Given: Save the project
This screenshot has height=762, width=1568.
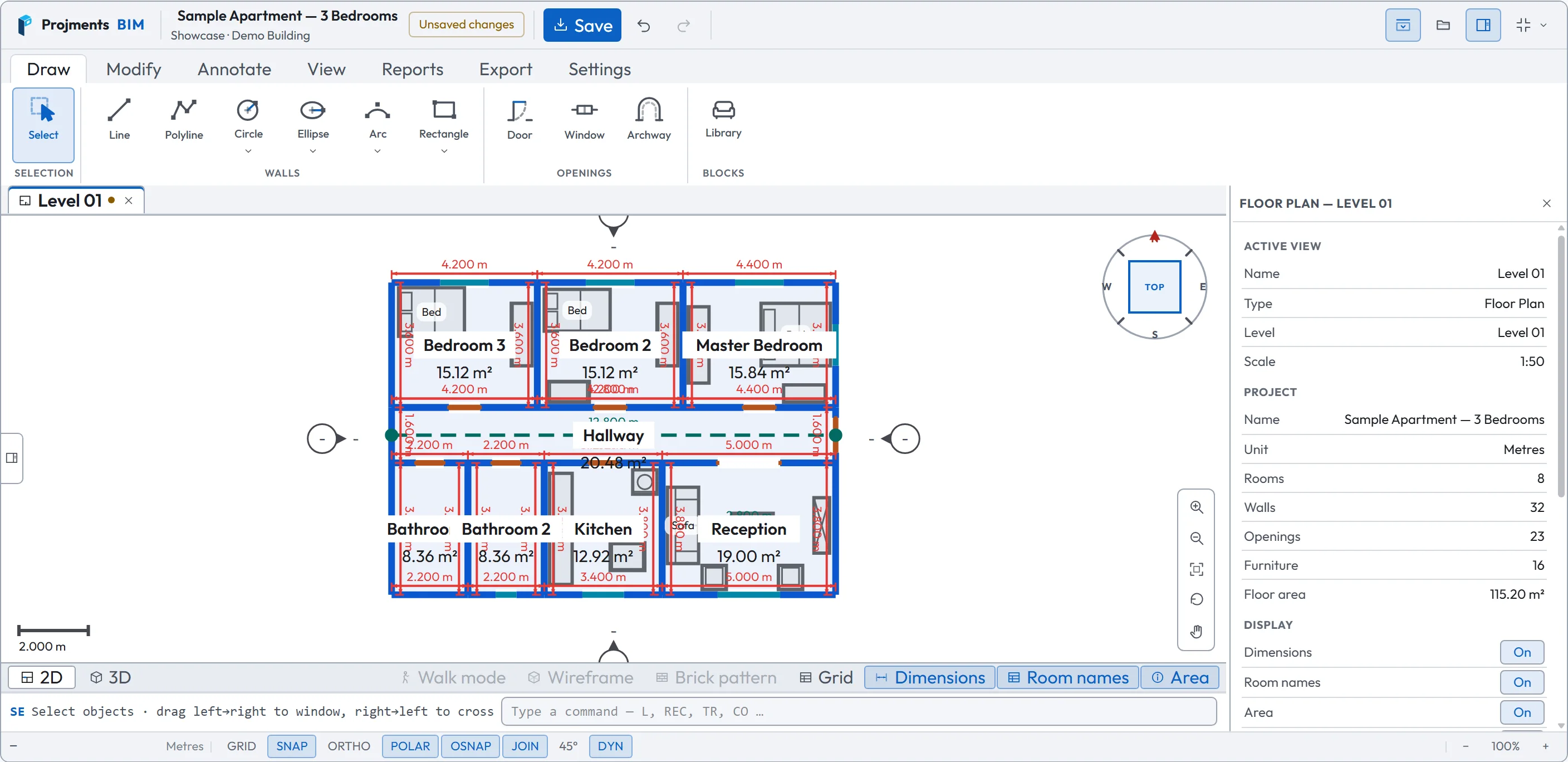Looking at the screenshot, I should (582, 25).
